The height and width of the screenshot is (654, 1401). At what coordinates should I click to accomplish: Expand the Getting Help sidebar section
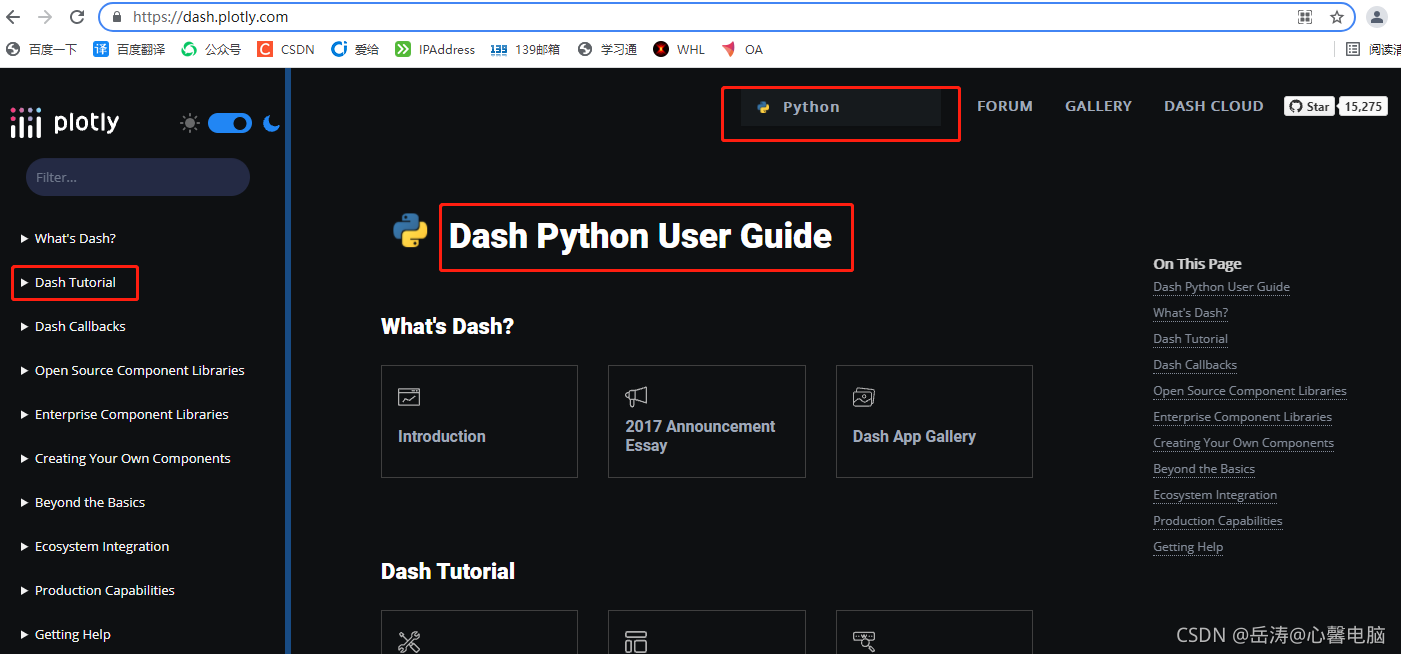pos(66,634)
